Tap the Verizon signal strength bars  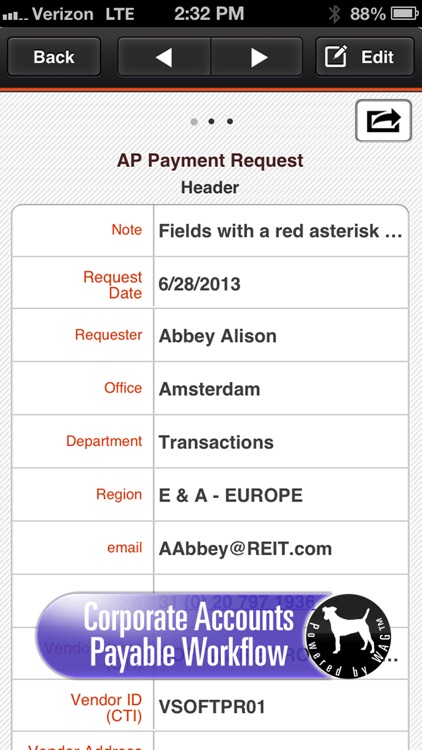coord(15,16)
